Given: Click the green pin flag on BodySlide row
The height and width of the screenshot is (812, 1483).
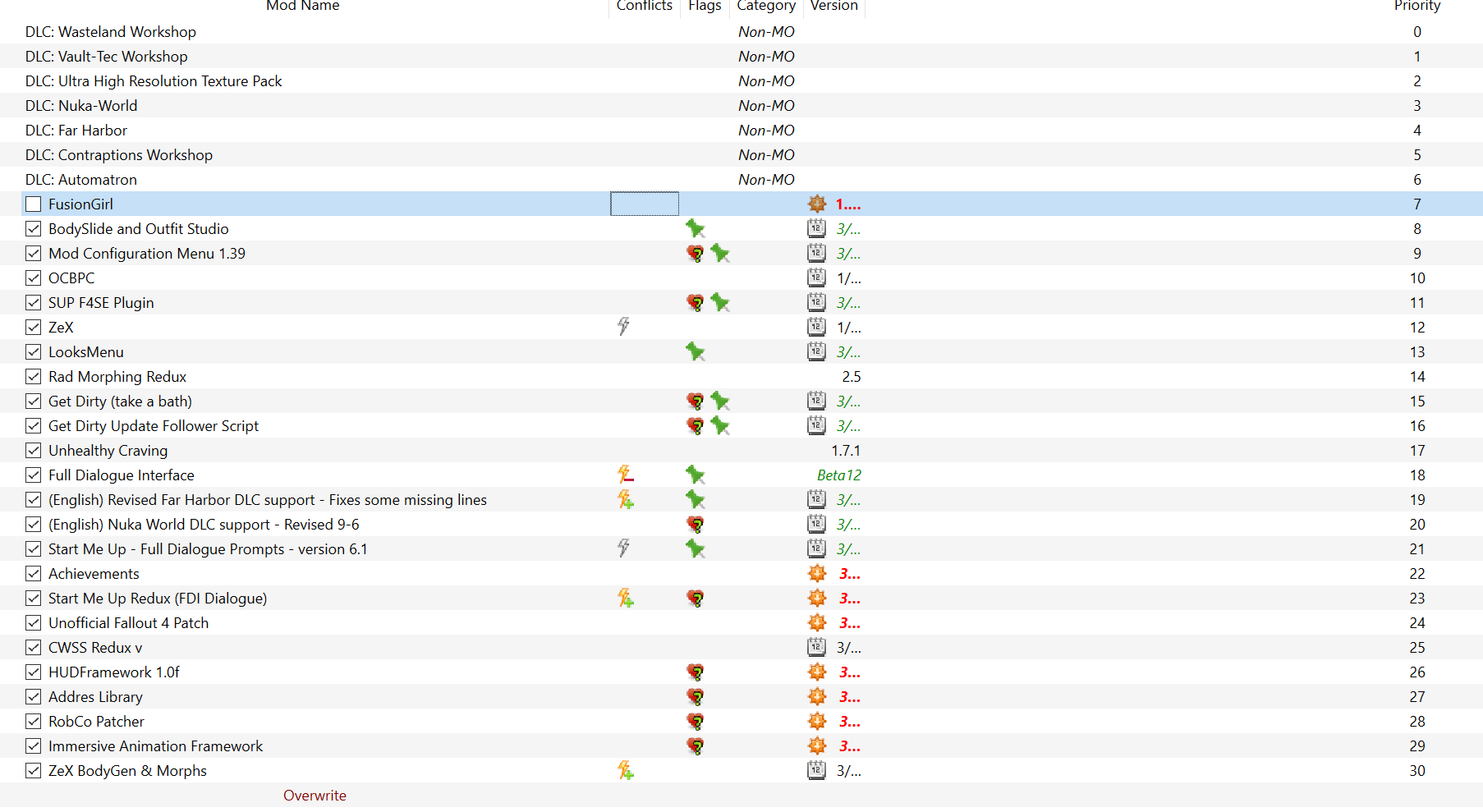Looking at the screenshot, I should pos(696,228).
